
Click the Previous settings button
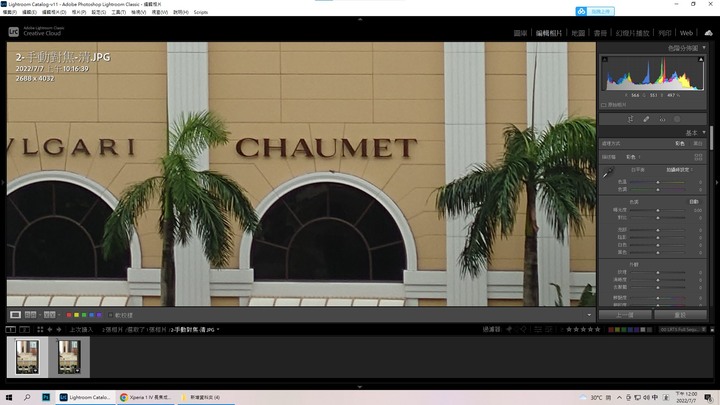click(x=624, y=315)
